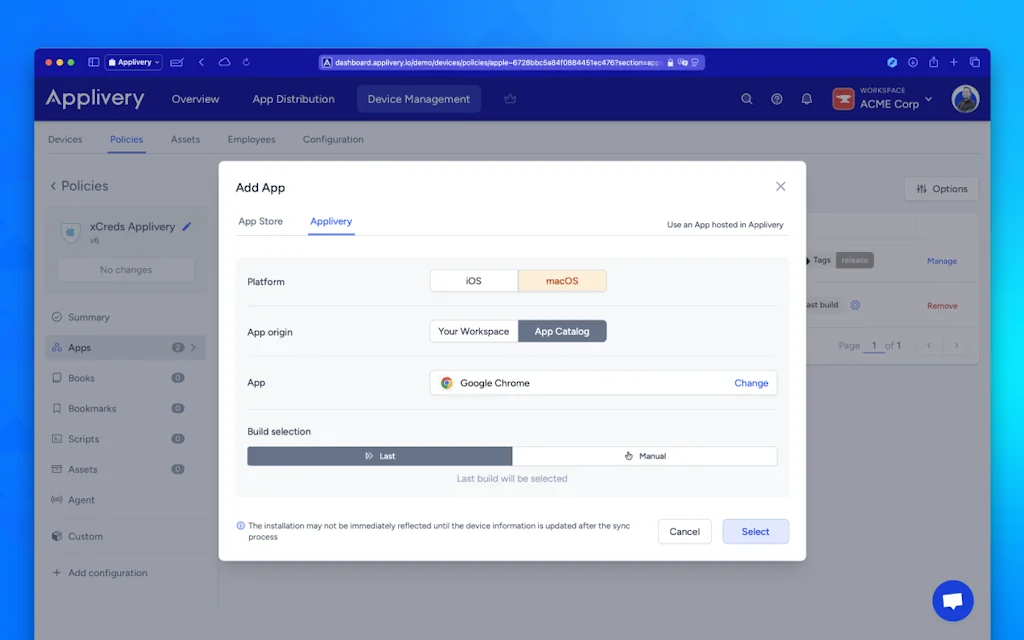Select the iOS platform option
Viewport: 1024px width, 640px height.
[x=473, y=280]
